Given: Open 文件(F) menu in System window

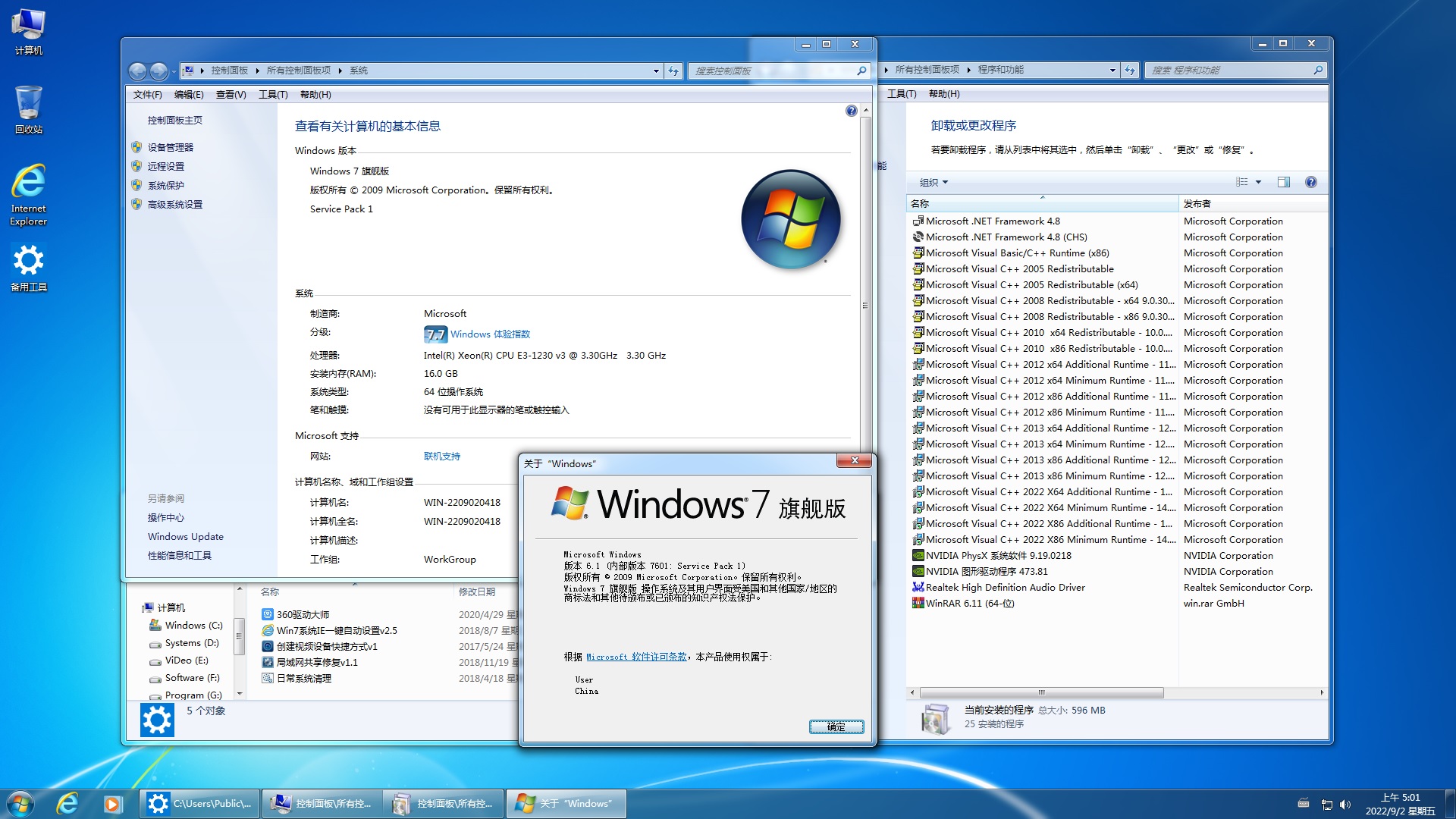Looking at the screenshot, I should pos(147,95).
